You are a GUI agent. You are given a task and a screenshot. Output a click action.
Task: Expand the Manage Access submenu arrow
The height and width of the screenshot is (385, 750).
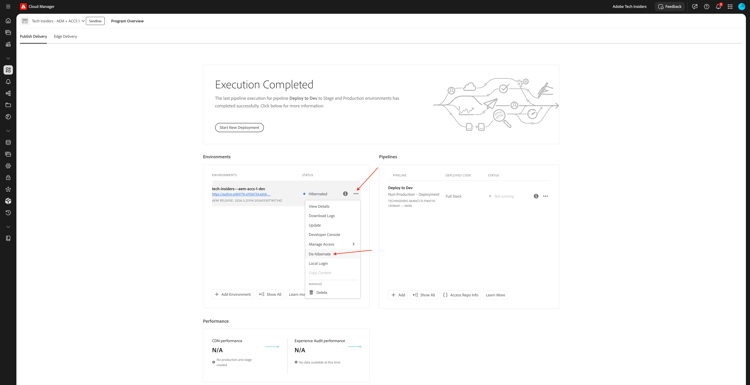(x=353, y=244)
